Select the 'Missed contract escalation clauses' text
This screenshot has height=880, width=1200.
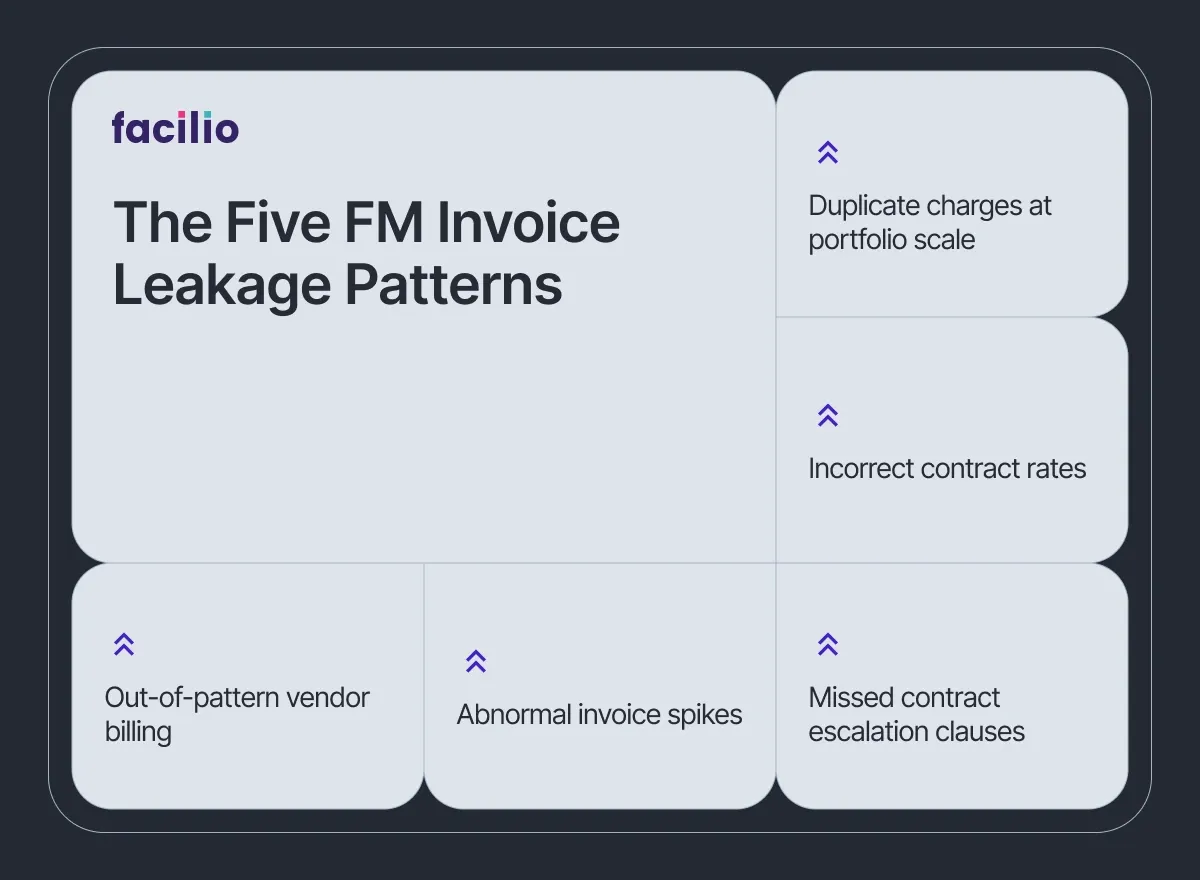click(x=916, y=714)
